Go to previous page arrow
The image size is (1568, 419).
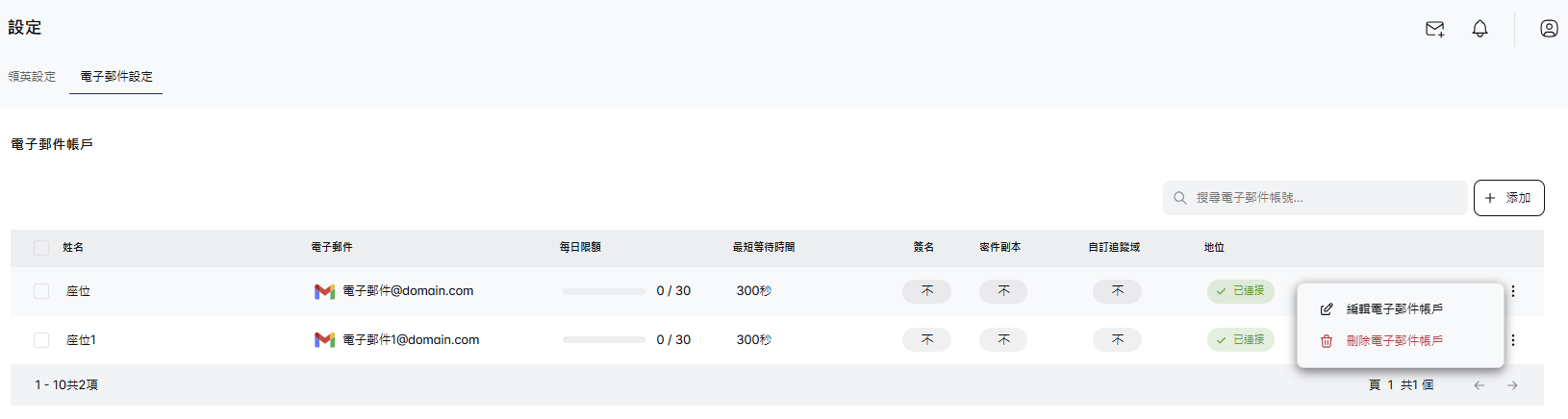(x=1479, y=385)
